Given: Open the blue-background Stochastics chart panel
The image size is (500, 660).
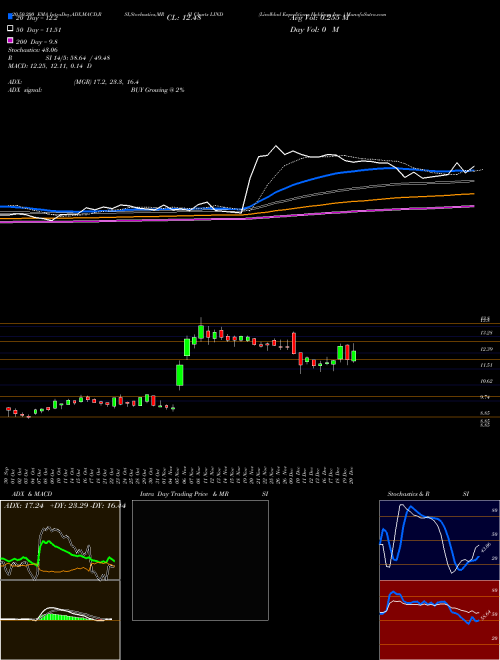Looking at the screenshot, I should point(439,540).
